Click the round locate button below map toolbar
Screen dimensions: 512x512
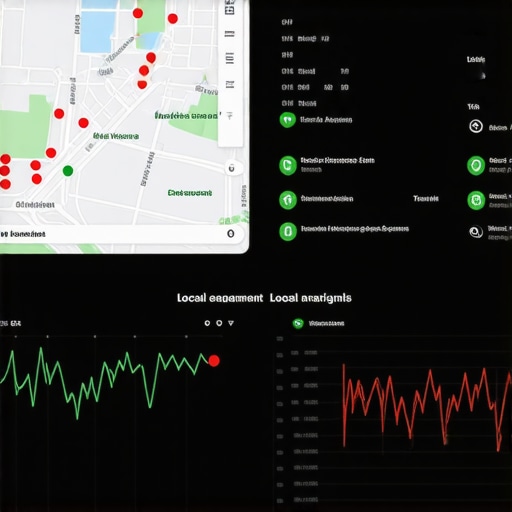(231, 168)
